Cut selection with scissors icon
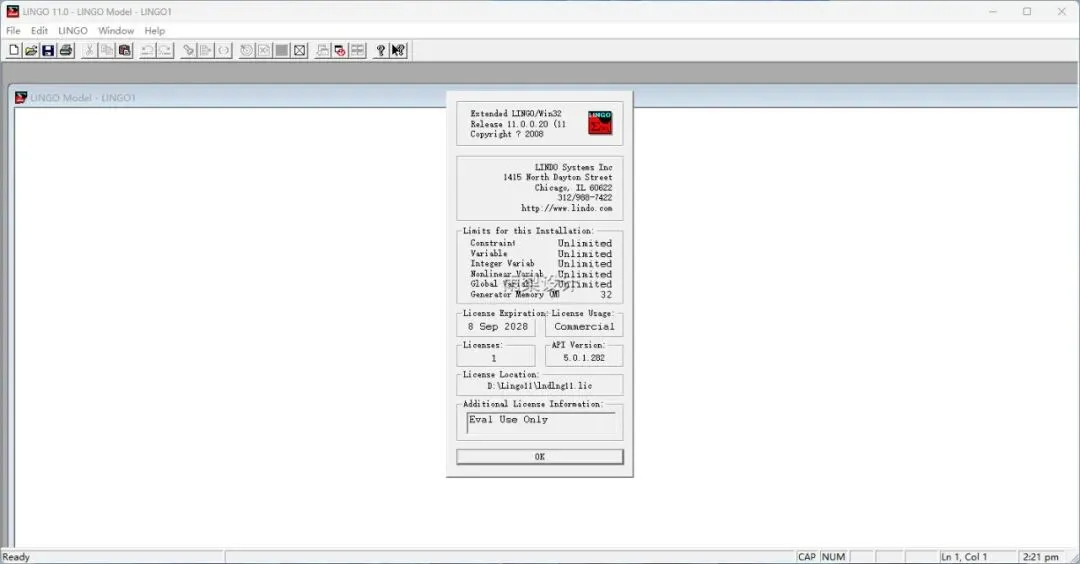 (x=89, y=50)
